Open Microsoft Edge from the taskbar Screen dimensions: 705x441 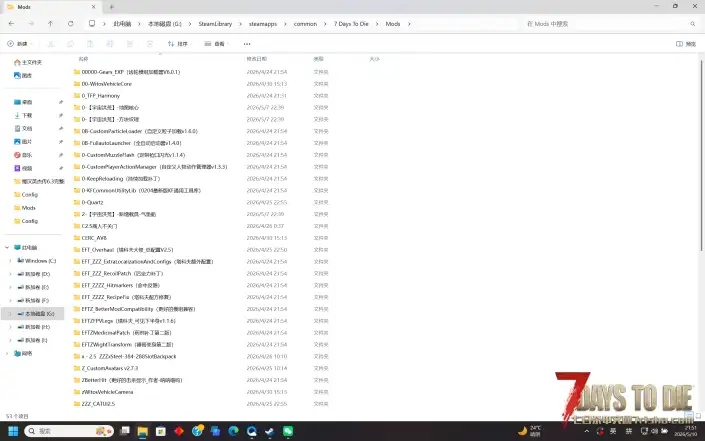[x=233, y=431]
